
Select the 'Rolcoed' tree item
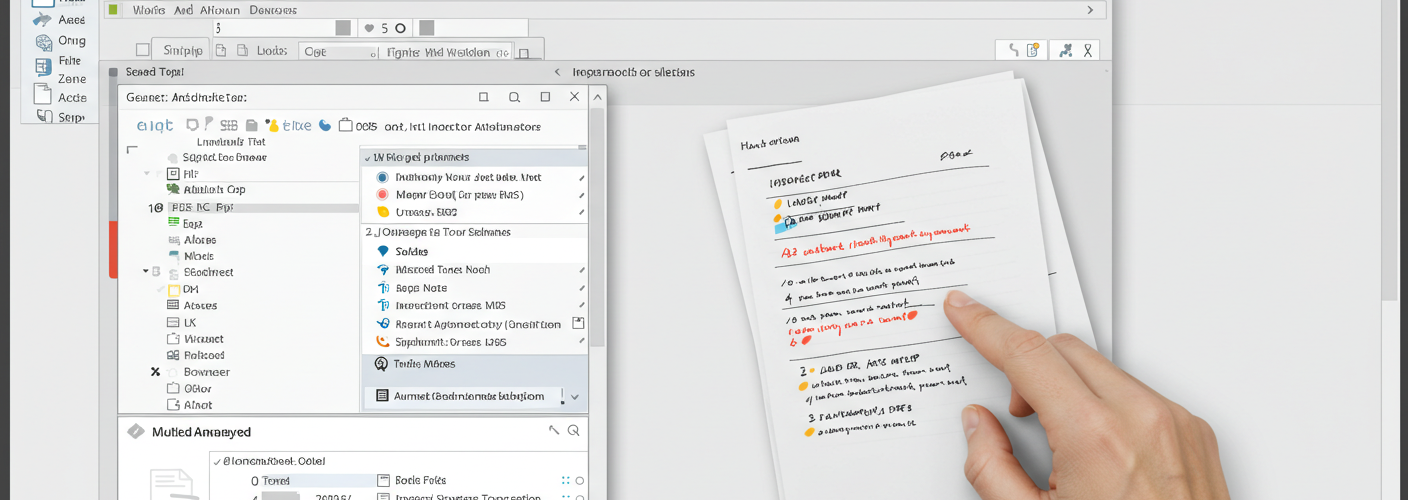(x=204, y=355)
